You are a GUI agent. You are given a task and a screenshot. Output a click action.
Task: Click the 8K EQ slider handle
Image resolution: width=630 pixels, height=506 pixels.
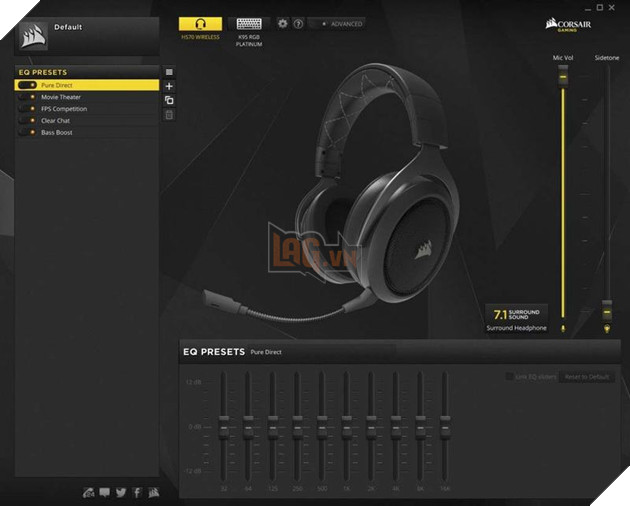click(x=420, y=428)
